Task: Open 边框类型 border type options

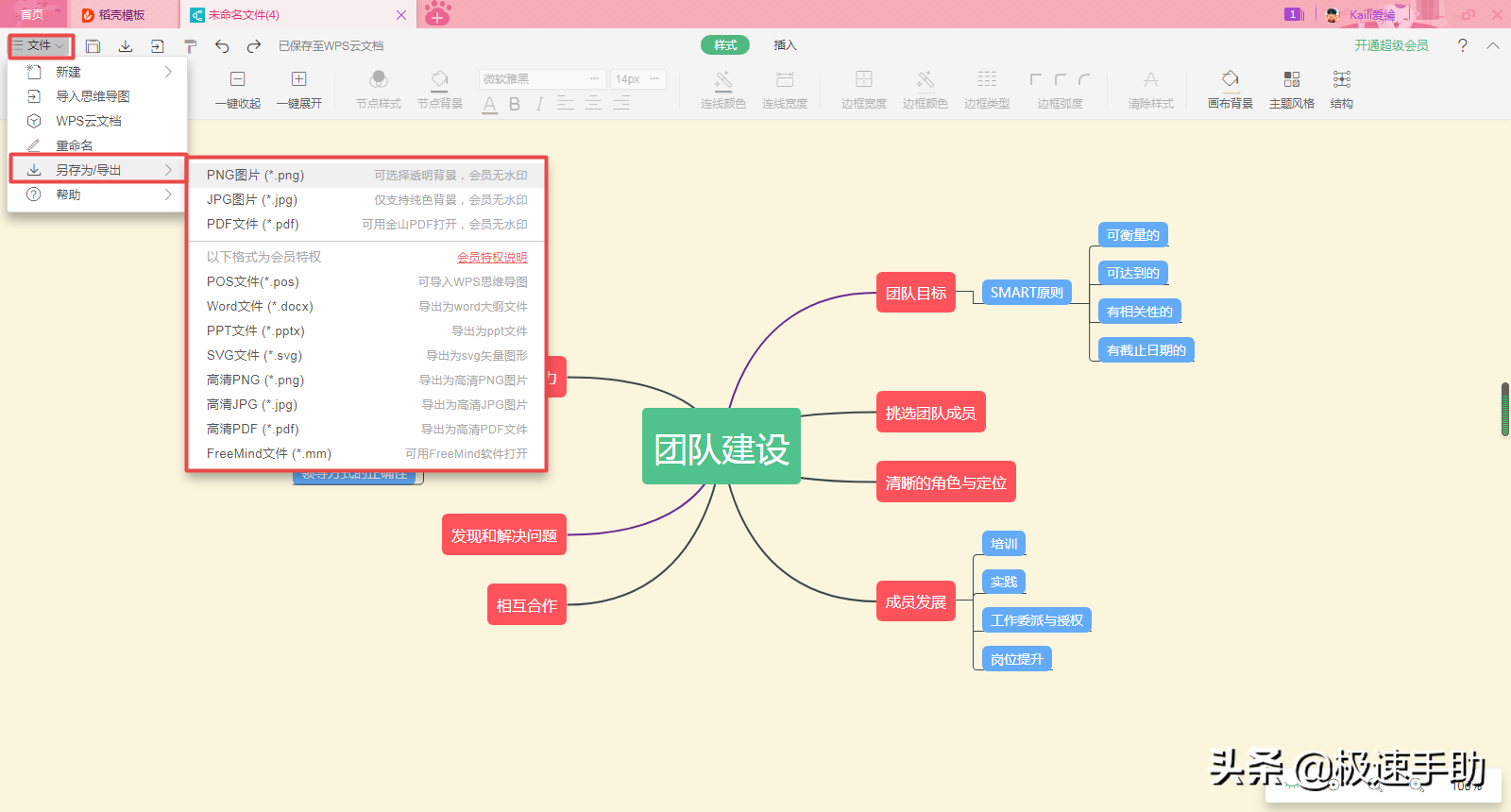Action: (x=987, y=90)
